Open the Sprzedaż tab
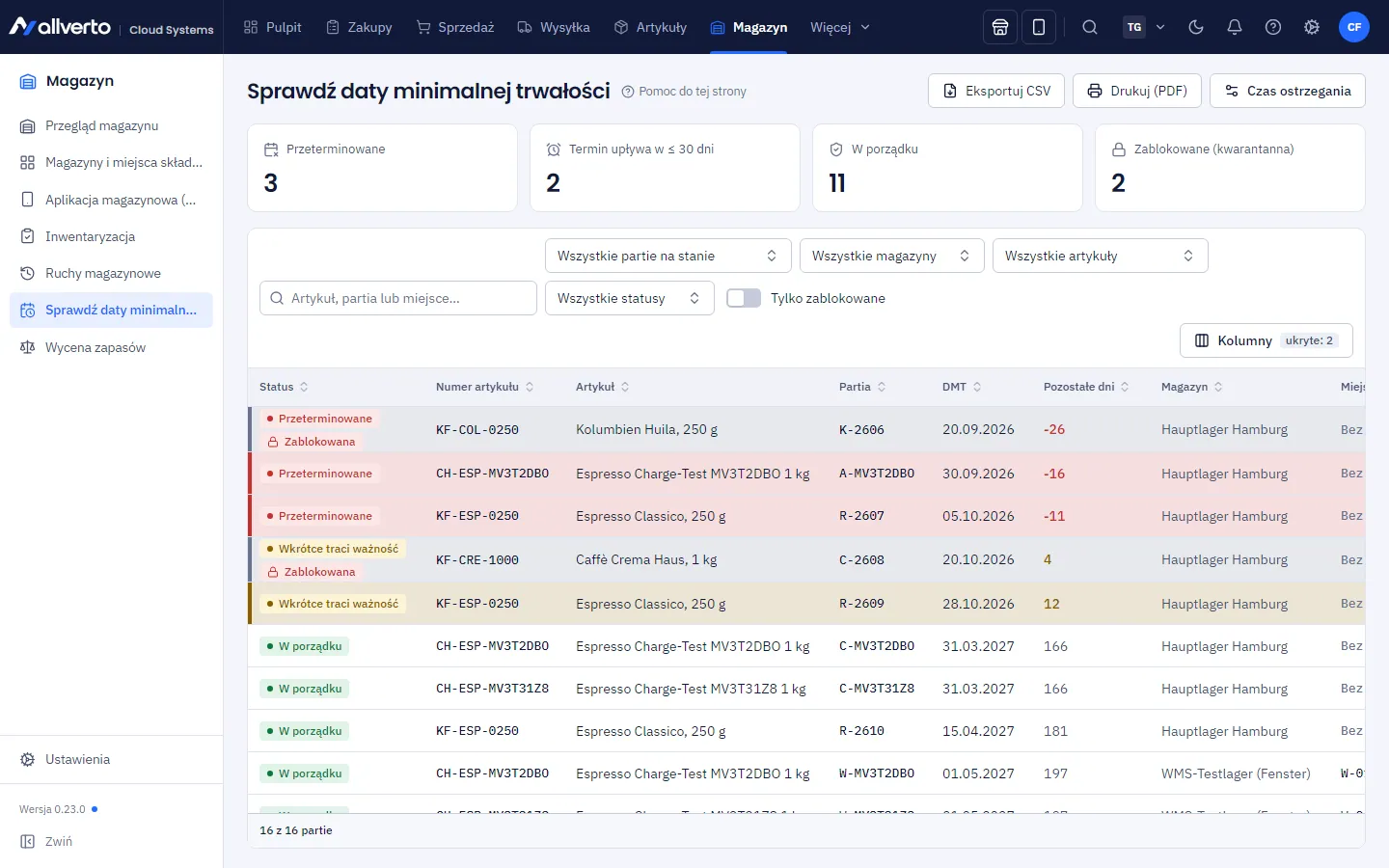Viewport: 1389px width, 868px height. [455, 27]
